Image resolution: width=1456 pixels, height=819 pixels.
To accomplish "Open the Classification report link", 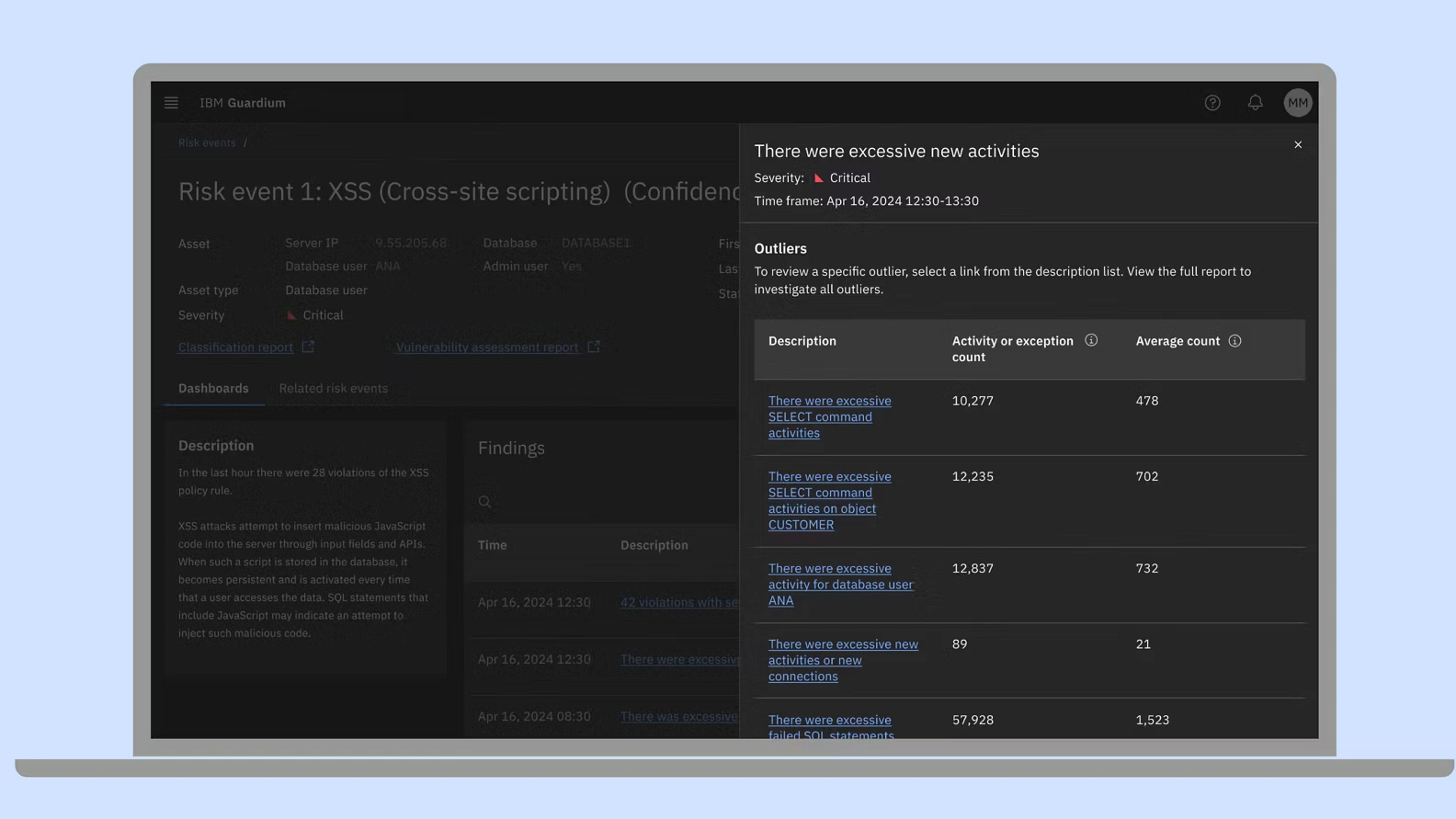I will tap(235, 347).
